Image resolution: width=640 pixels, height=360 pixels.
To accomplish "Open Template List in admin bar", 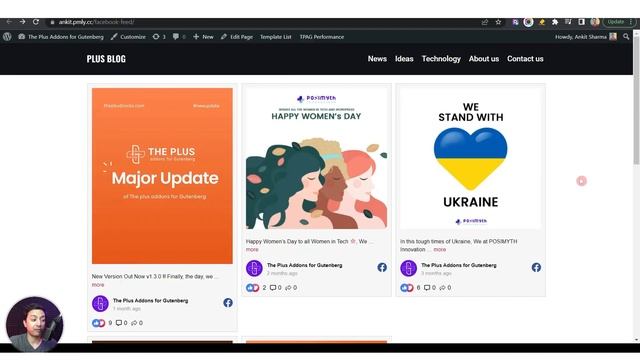I will (x=276, y=37).
